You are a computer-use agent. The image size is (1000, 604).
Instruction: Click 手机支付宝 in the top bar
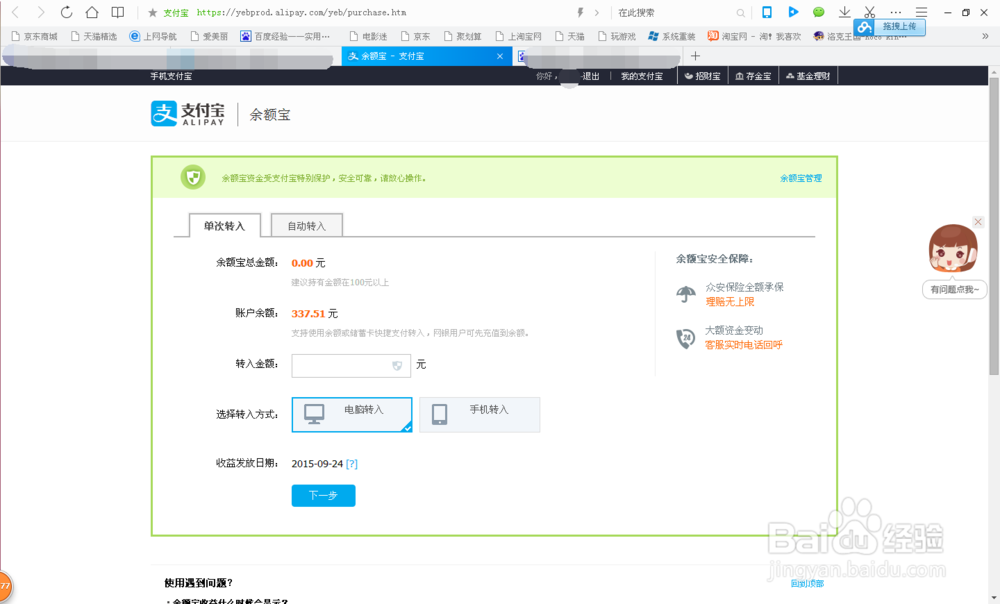[x=171, y=76]
